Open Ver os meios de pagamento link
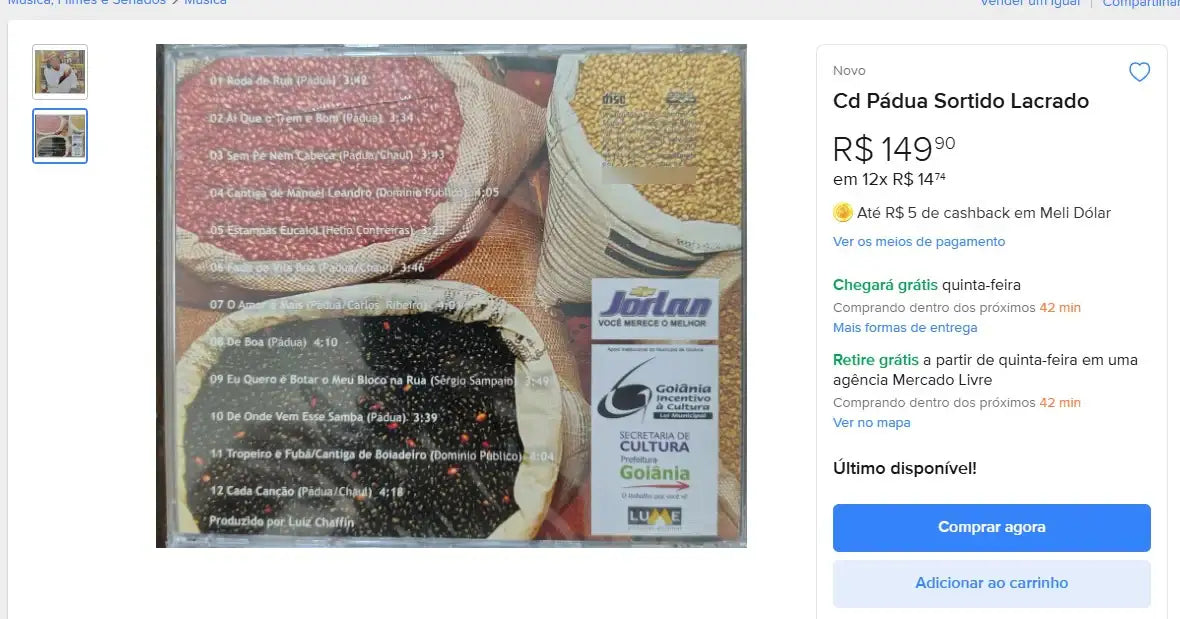1180x619 pixels. (919, 241)
